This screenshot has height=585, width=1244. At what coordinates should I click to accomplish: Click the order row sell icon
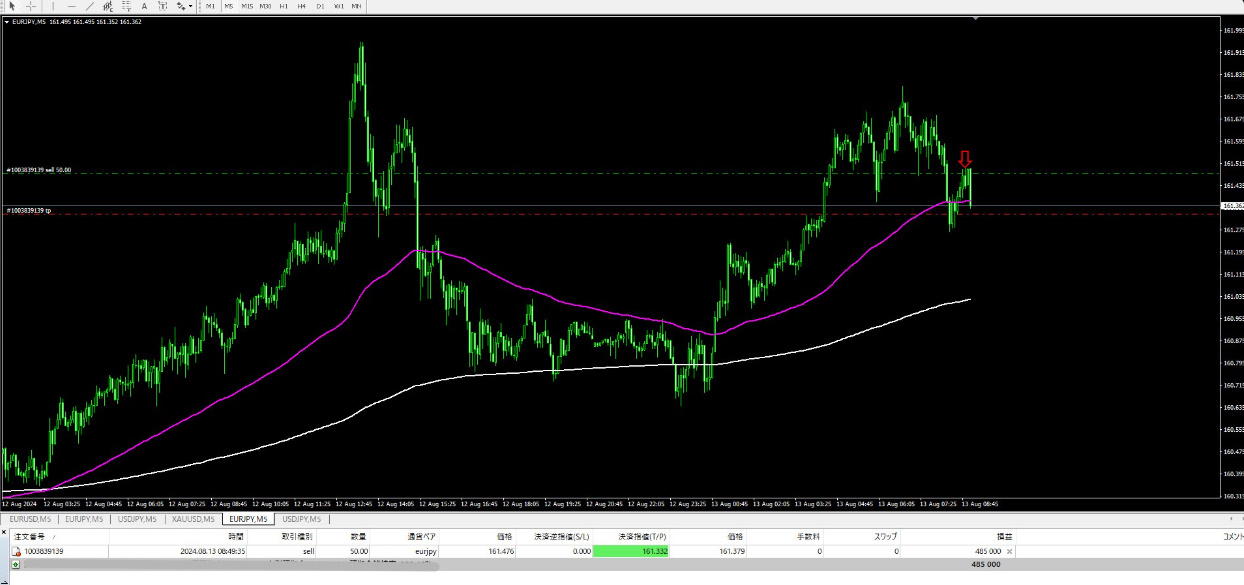pos(16,551)
